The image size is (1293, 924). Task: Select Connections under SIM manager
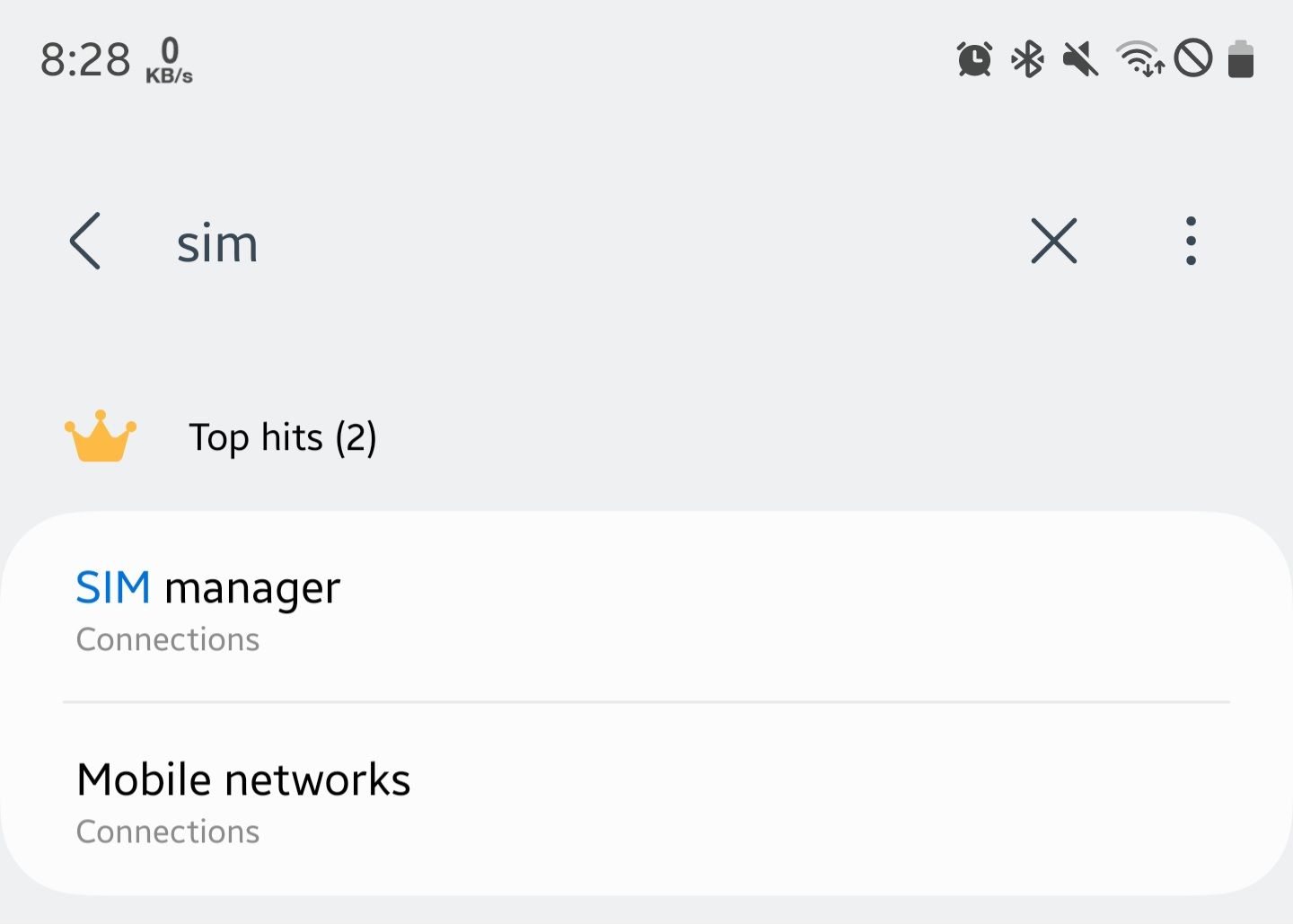click(x=167, y=639)
